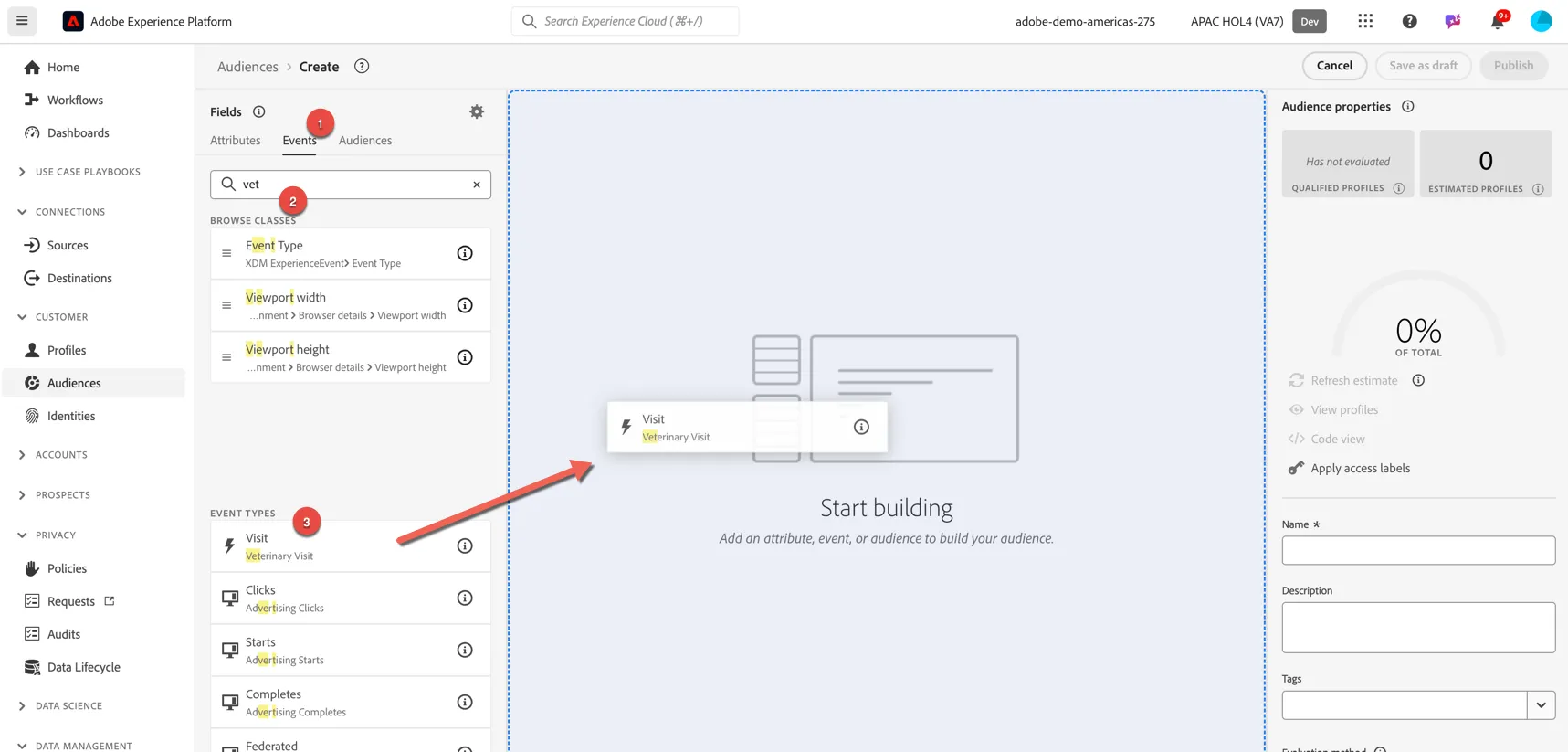
Task: Open the user profile avatar
Action: tap(1541, 21)
